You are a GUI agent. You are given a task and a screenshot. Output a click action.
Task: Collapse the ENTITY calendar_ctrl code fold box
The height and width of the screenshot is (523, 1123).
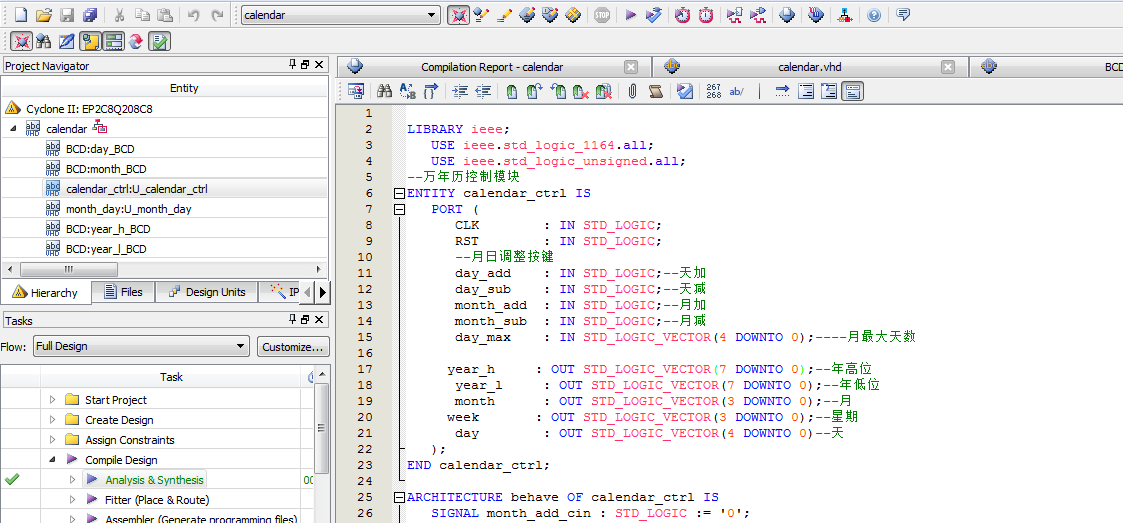click(400, 193)
